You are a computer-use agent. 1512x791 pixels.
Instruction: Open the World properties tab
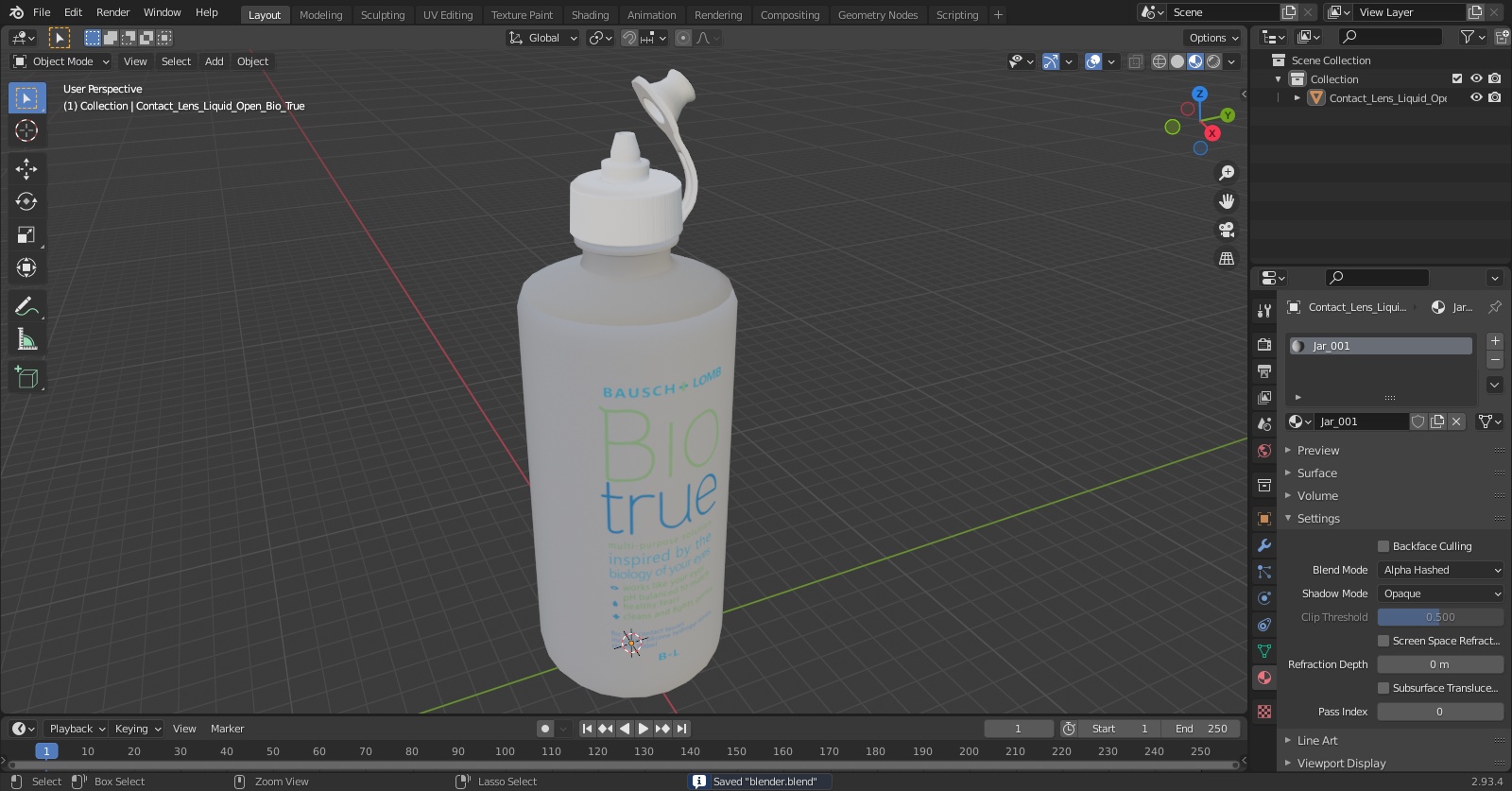1264,451
